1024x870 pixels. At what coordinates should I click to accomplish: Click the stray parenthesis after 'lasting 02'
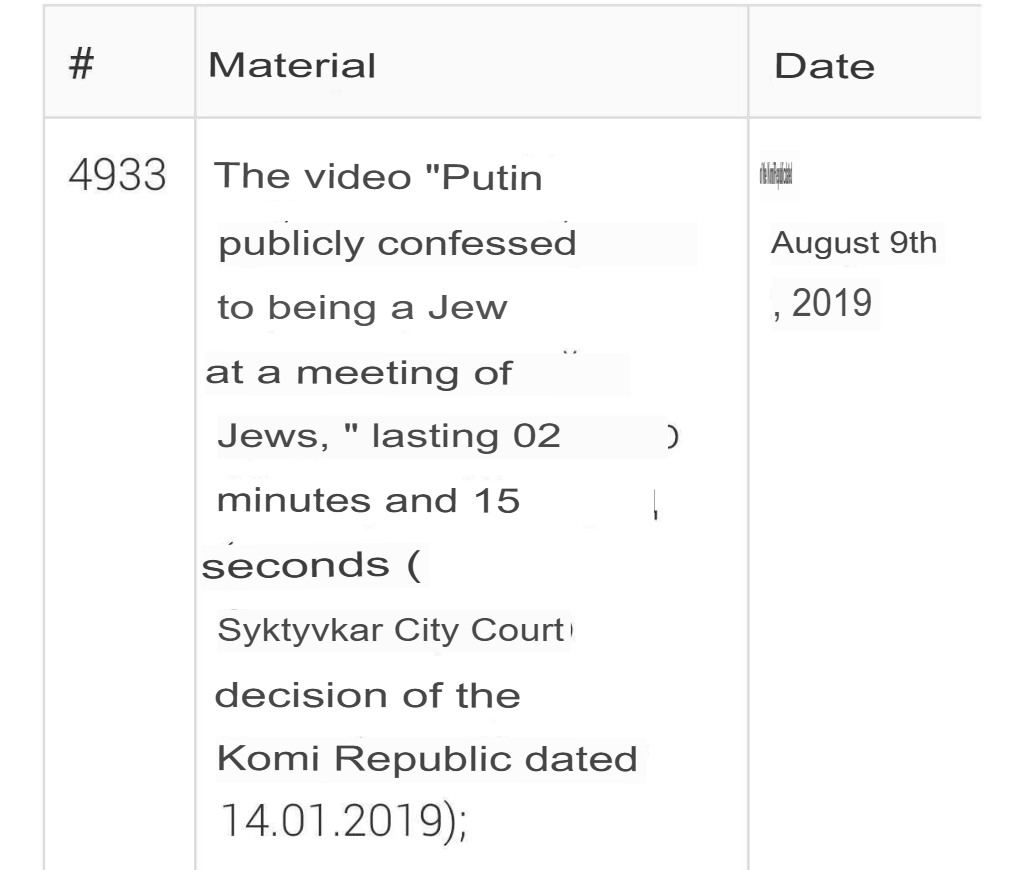[x=673, y=436]
